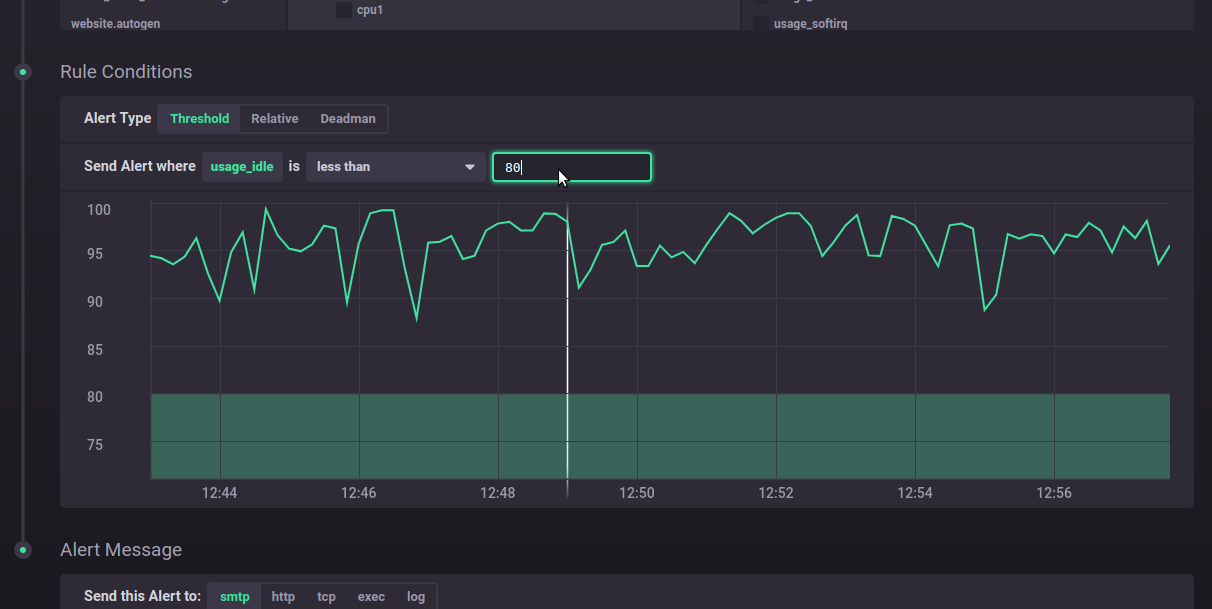1212x609 pixels.
Task: Click the 12:52 time label on the graph axis
Action: coord(776,493)
